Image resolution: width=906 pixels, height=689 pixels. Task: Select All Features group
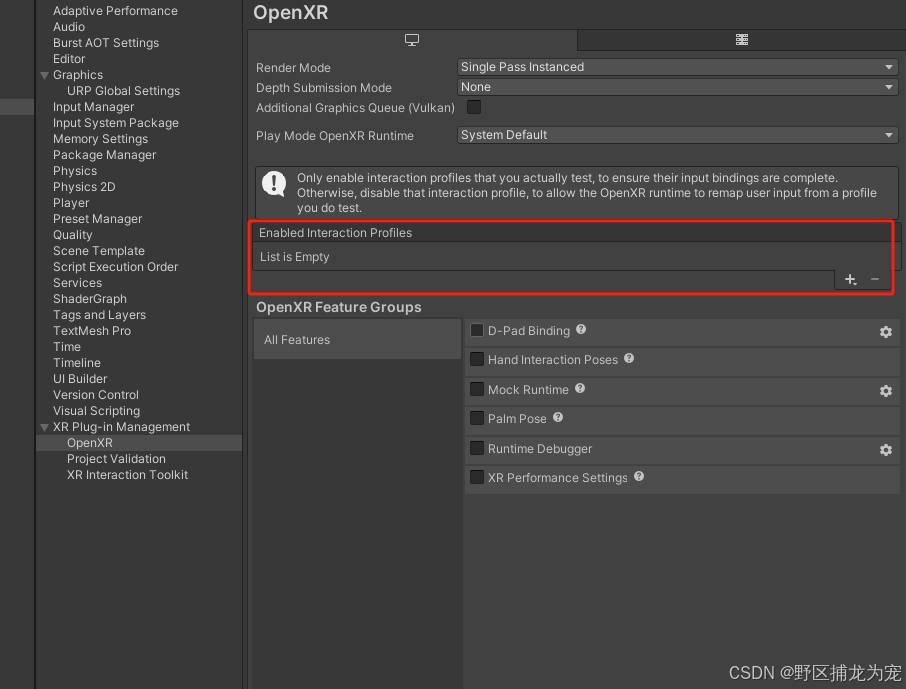click(x=357, y=339)
